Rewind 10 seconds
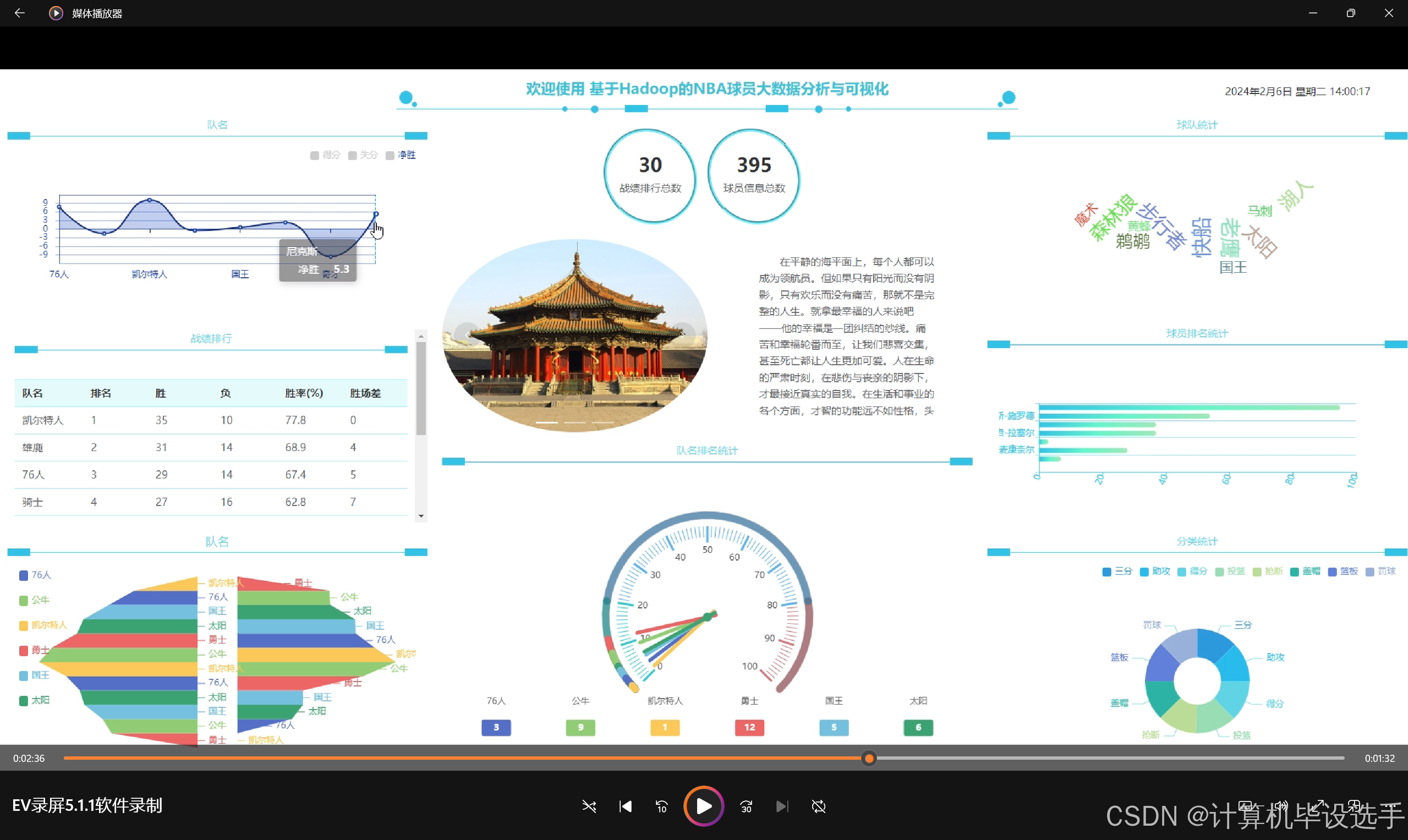This screenshot has height=840, width=1408. (661, 806)
